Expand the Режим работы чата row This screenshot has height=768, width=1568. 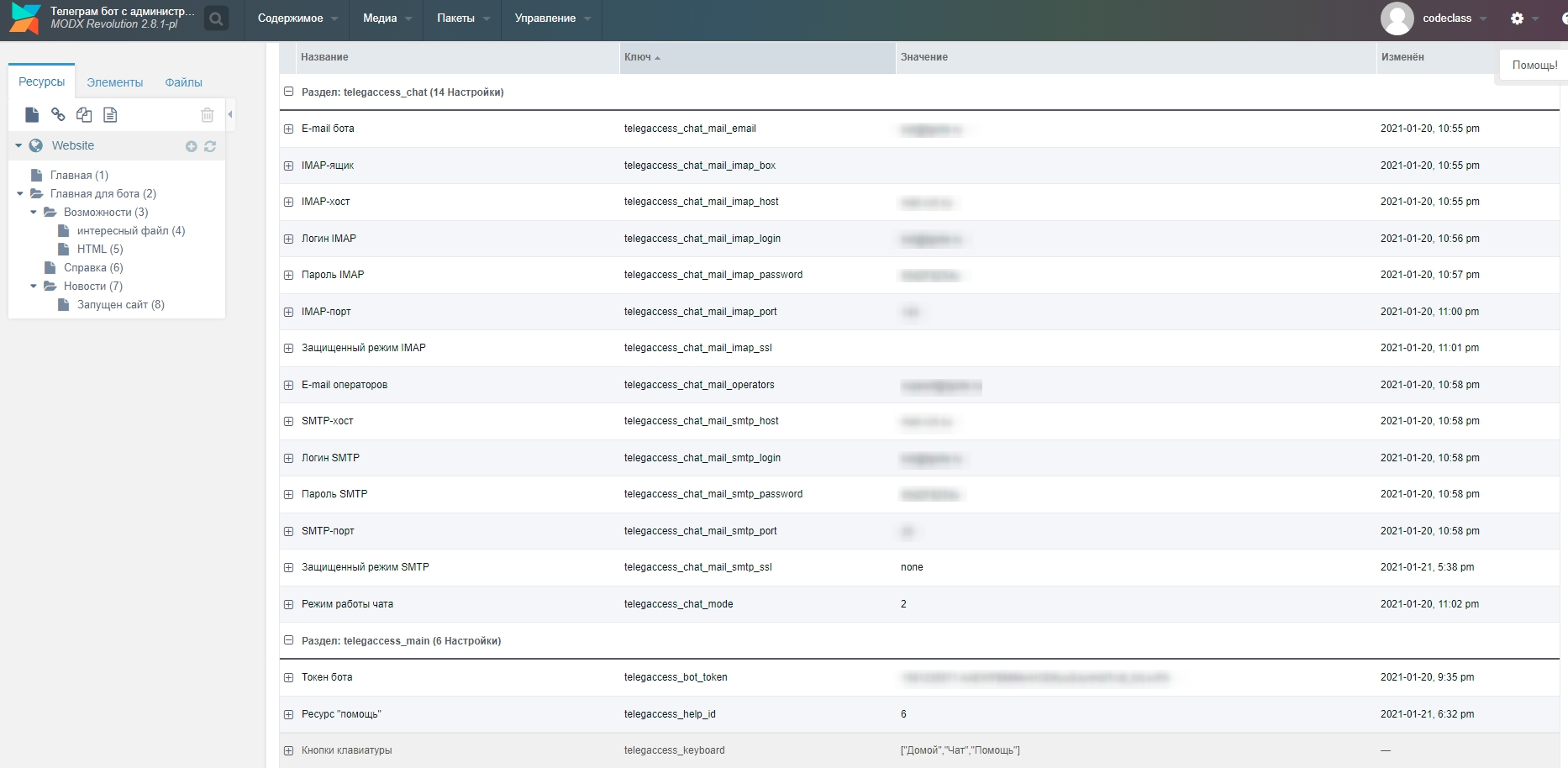288,604
